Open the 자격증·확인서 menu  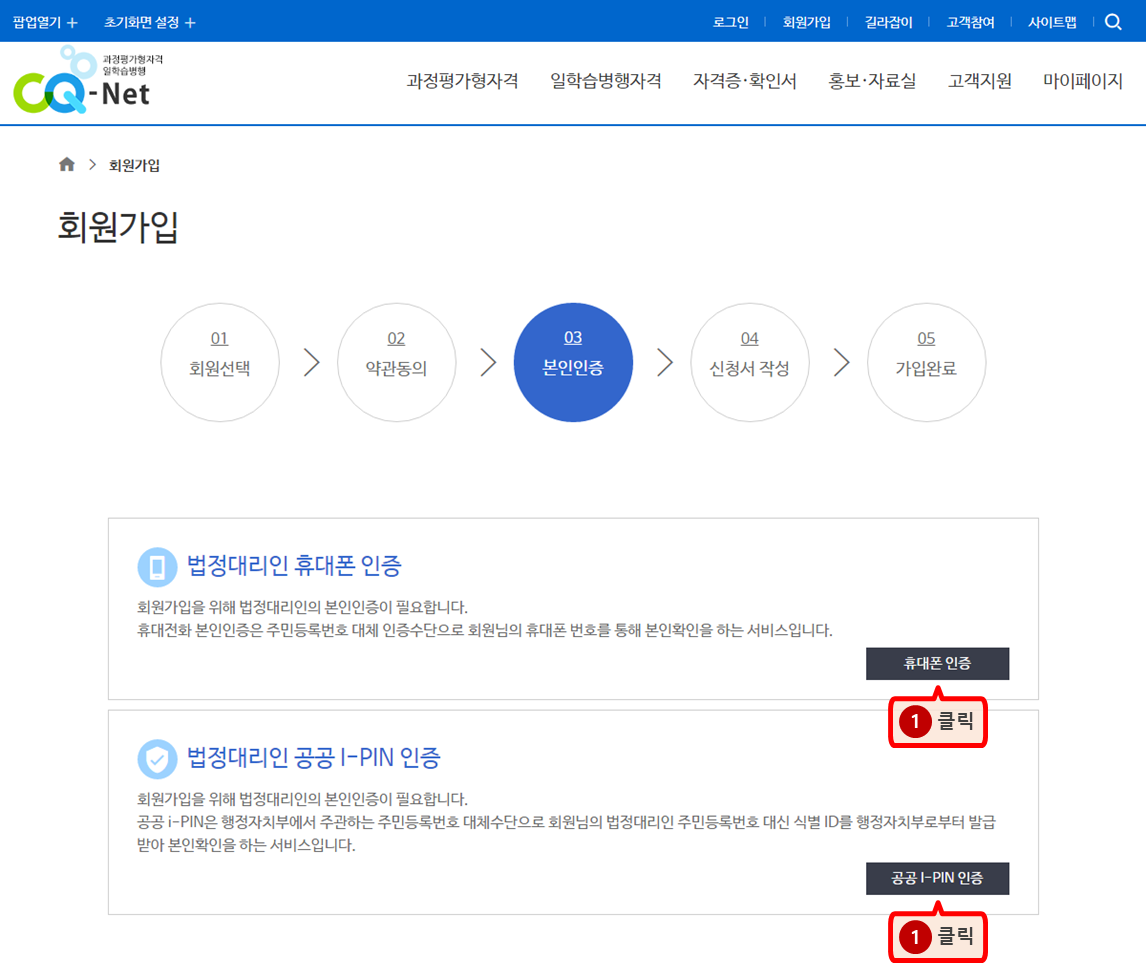click(745, 81)
